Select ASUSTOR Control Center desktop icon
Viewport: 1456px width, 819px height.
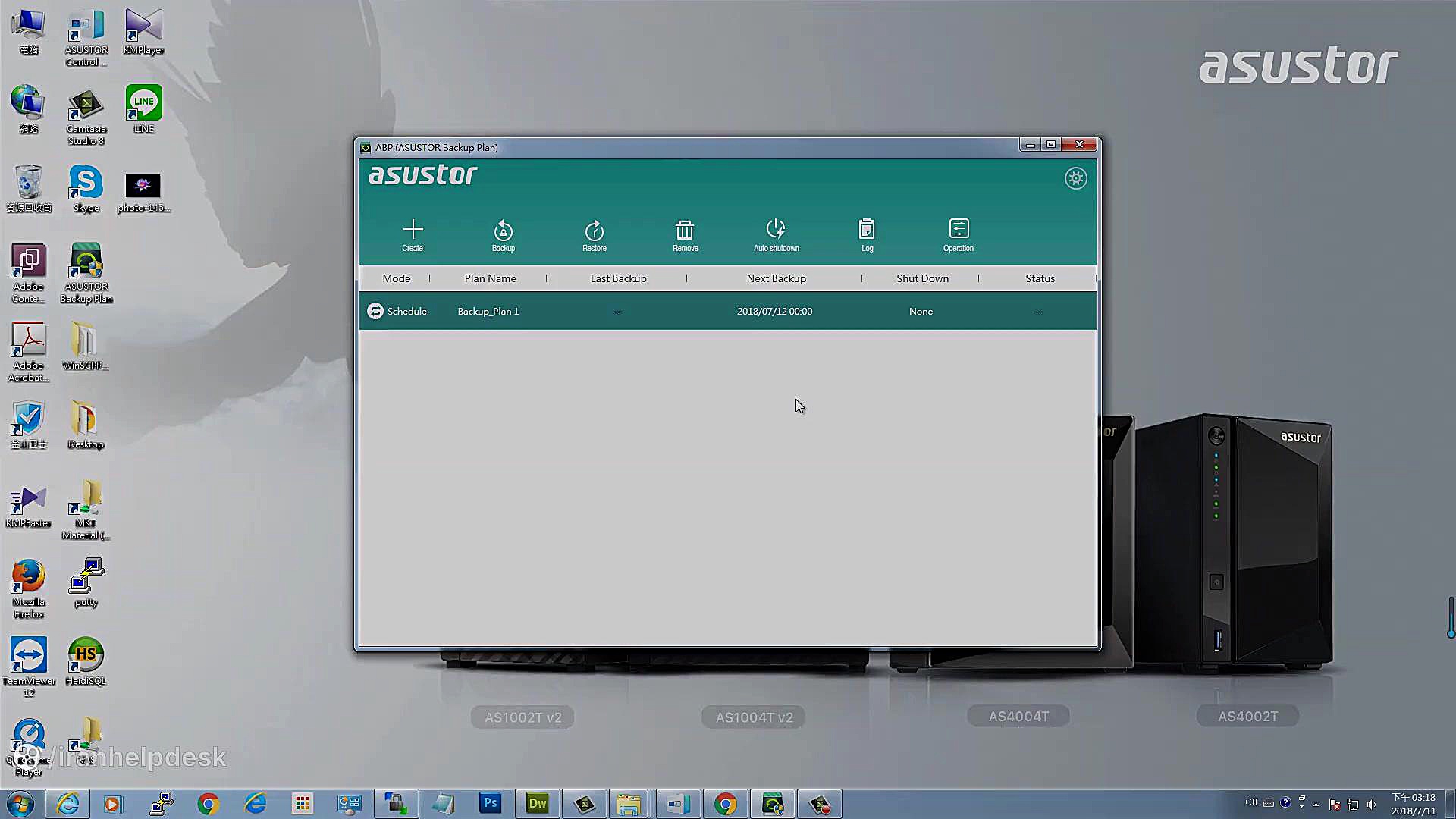86,38
